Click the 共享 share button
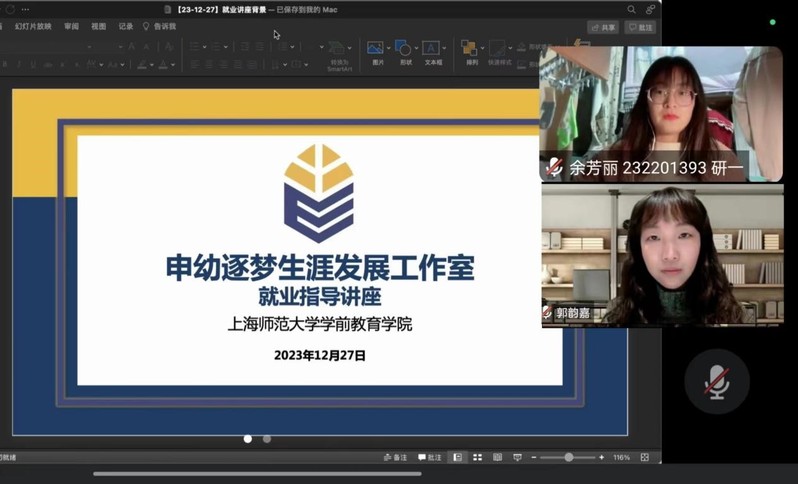 point(603,27)
